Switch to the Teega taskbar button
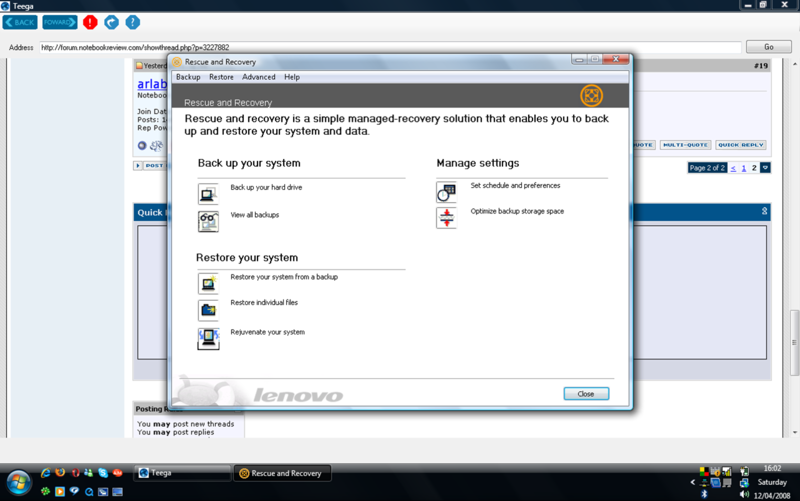This screenshot has width=800, height=501. pos(182,473)
